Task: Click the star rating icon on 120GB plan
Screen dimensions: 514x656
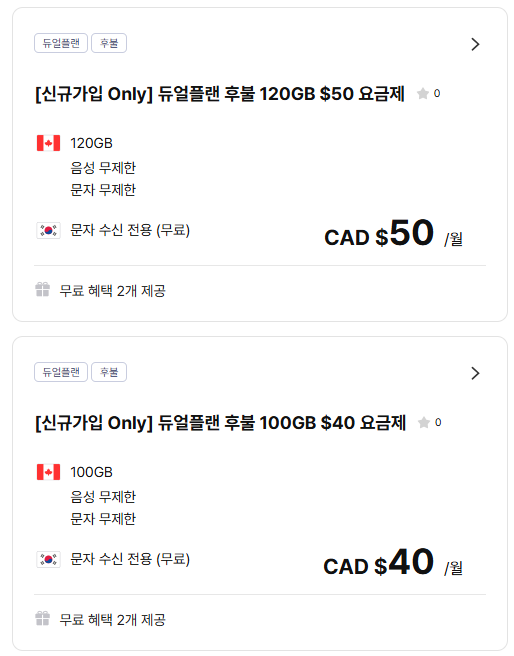Action: (x=423, y=93)
